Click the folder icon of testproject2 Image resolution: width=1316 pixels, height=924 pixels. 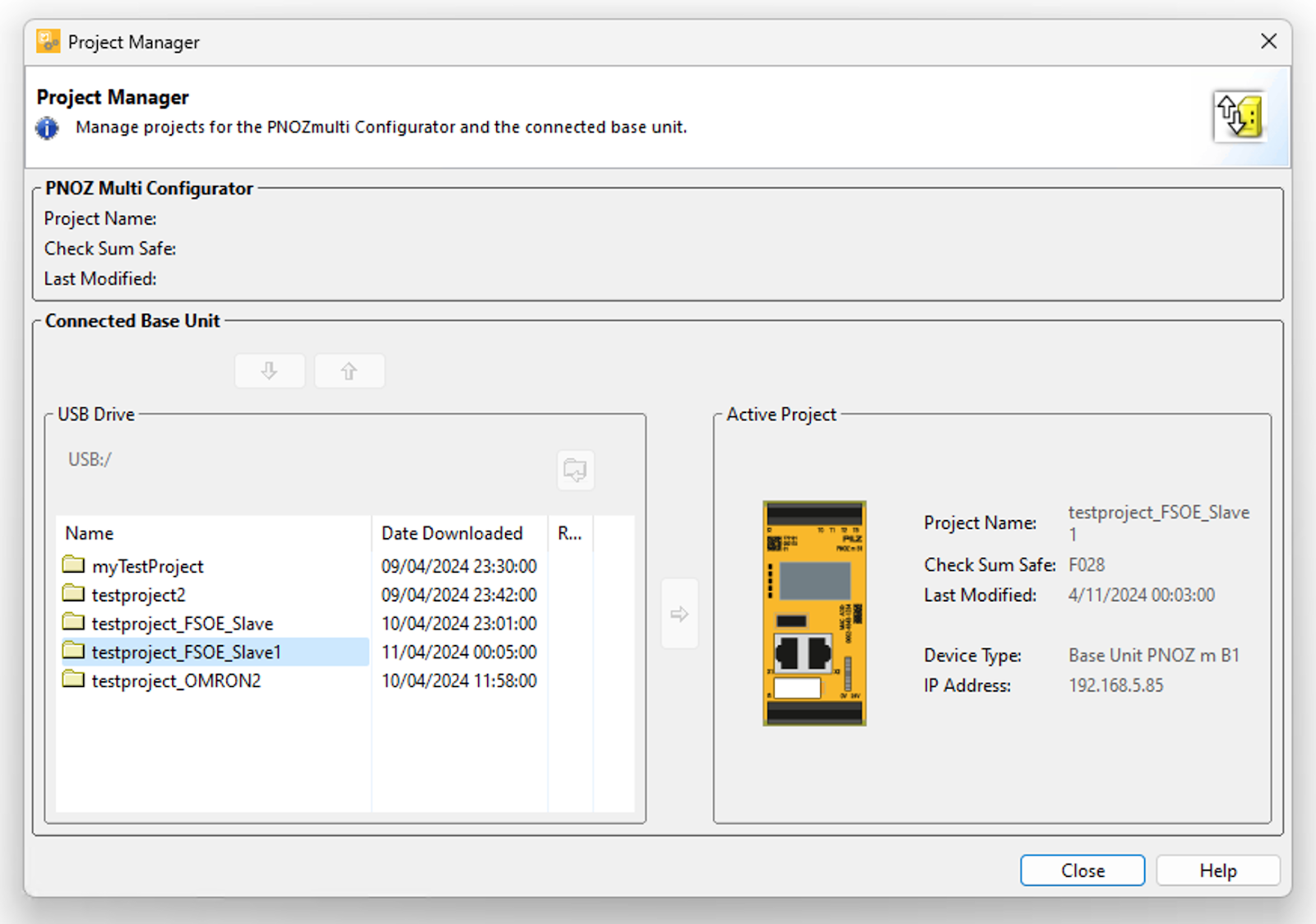point(73,593)
